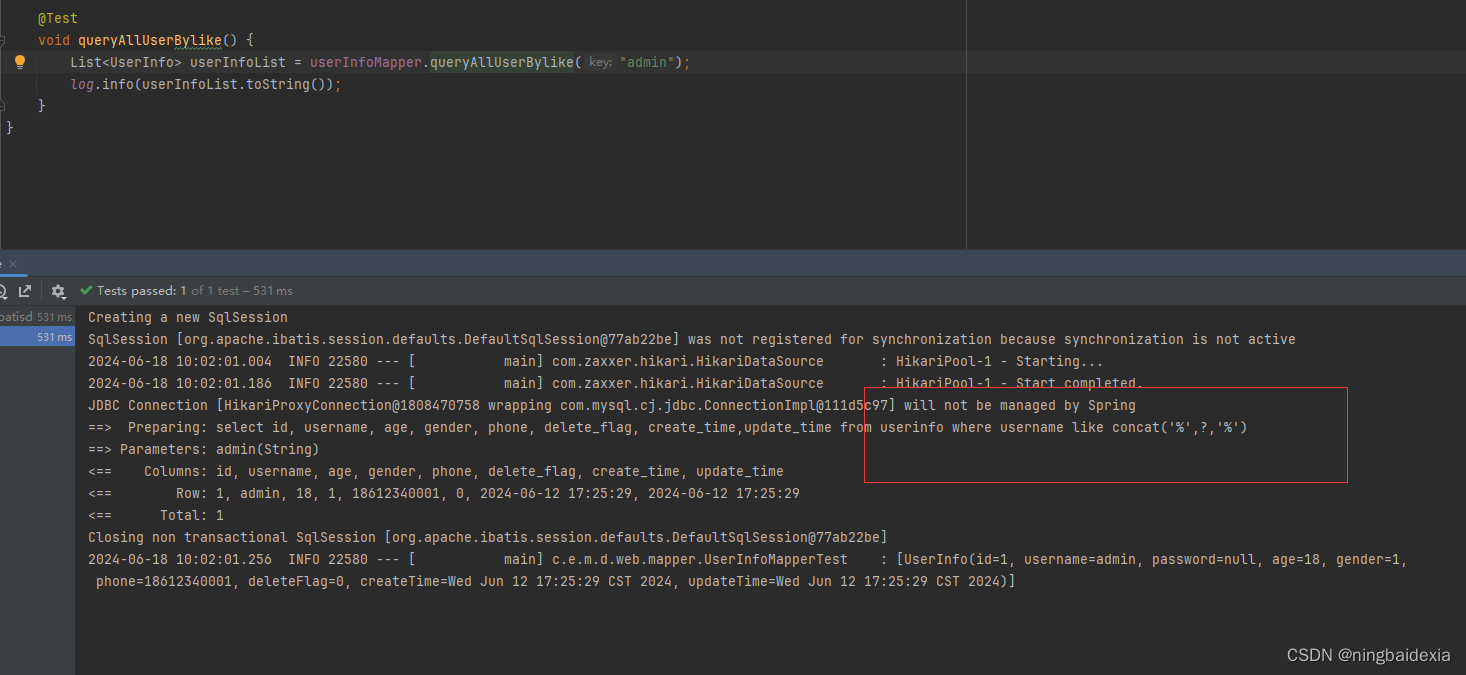The width and height of the screenshot is (1466, 675).
Task: Click the 'Columns: id, username, age' line
Action: tap(436, 471)
